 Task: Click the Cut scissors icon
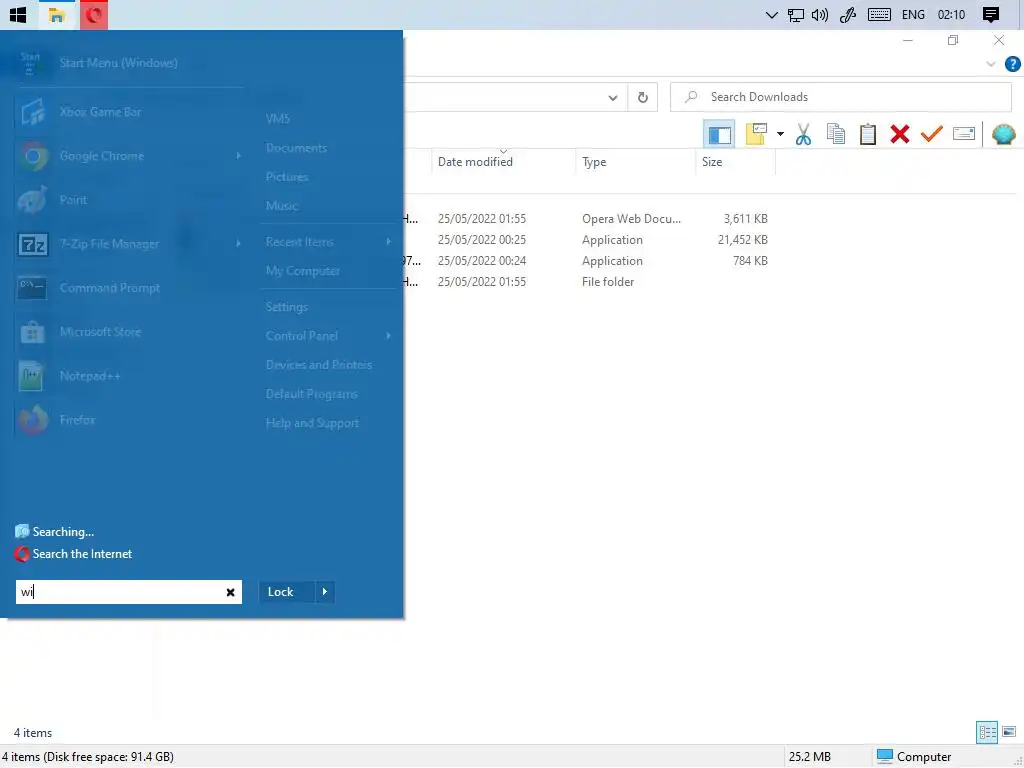click(803, 135)
